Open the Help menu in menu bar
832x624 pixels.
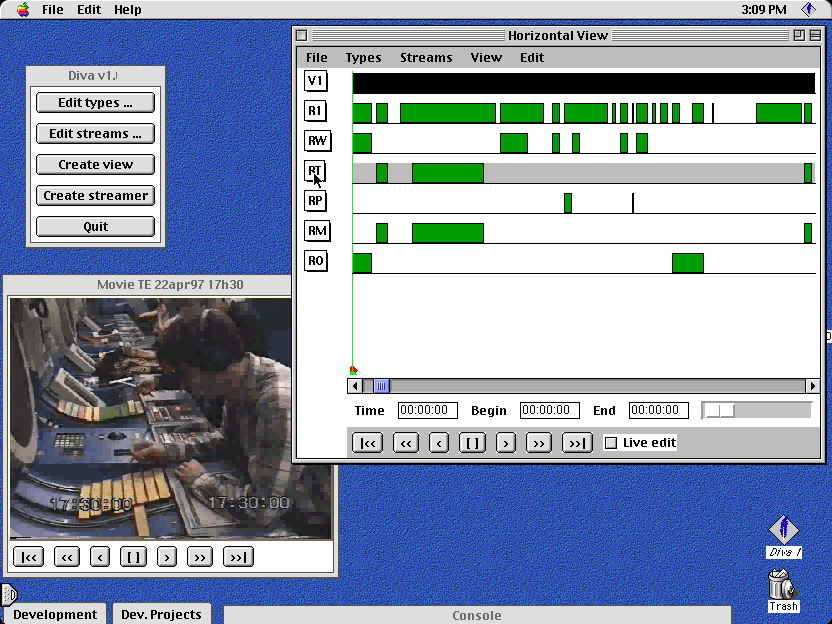click(x=127, y=9)
